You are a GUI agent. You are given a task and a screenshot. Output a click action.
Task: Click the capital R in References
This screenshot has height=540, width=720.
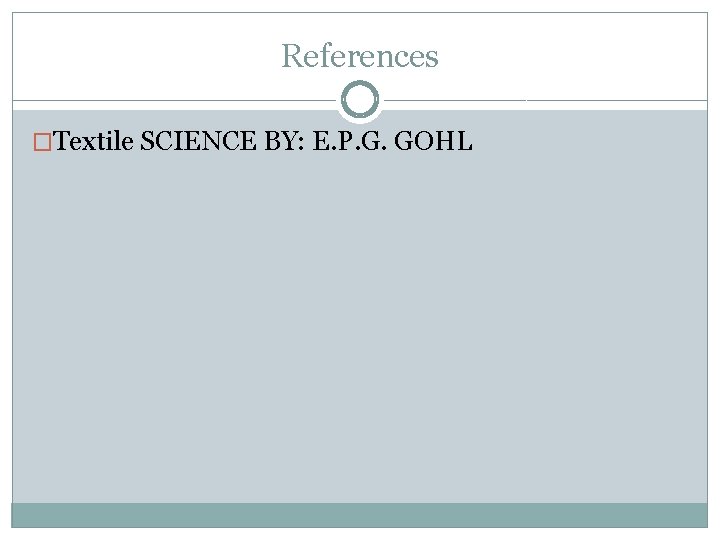[292, 56]
